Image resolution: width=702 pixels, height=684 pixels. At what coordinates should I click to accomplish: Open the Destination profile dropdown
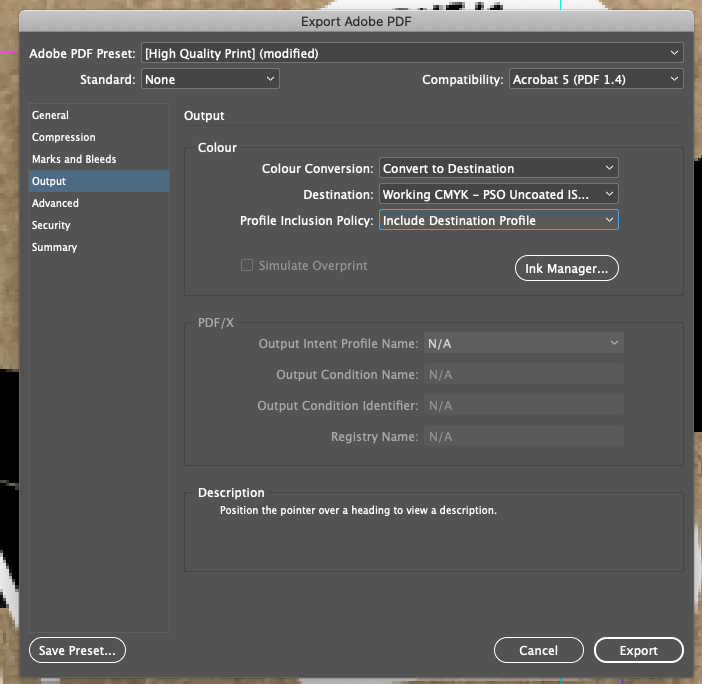click(499, 194)
